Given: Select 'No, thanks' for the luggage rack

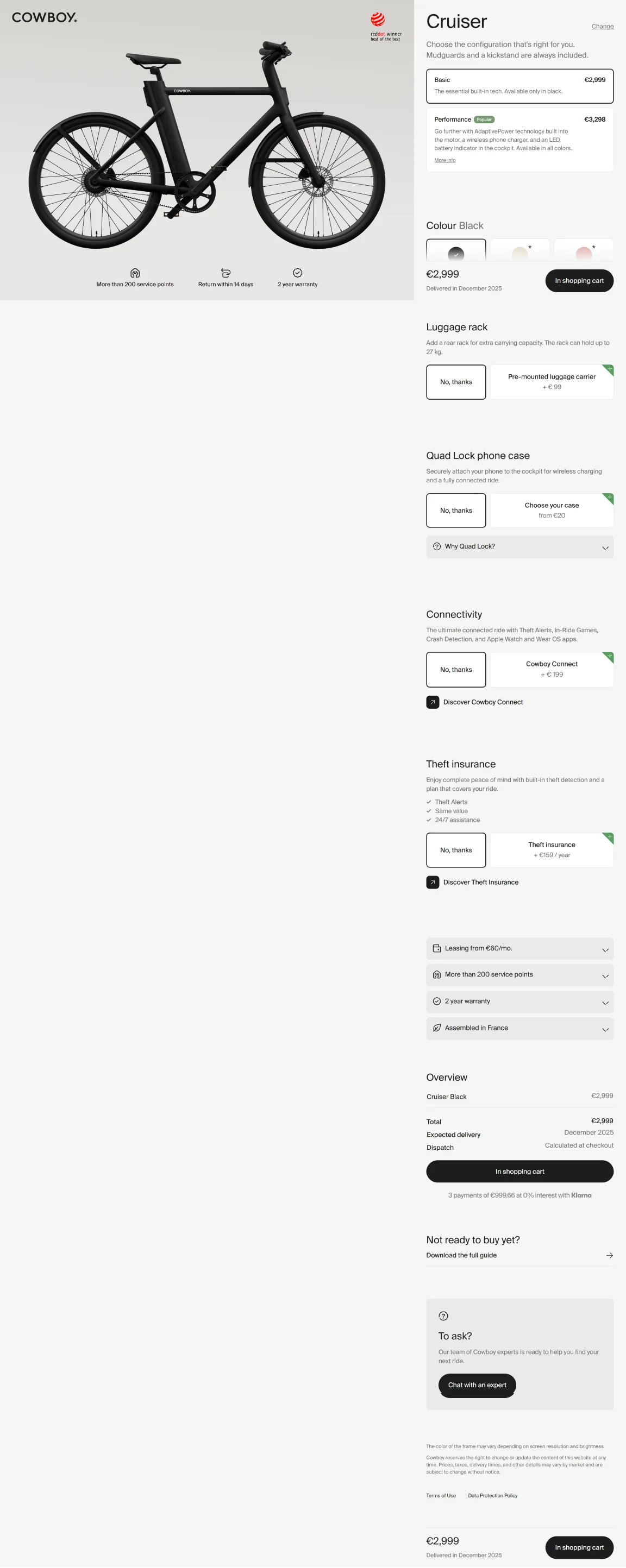Looking at the screenshot, I should tap(455, 382).
